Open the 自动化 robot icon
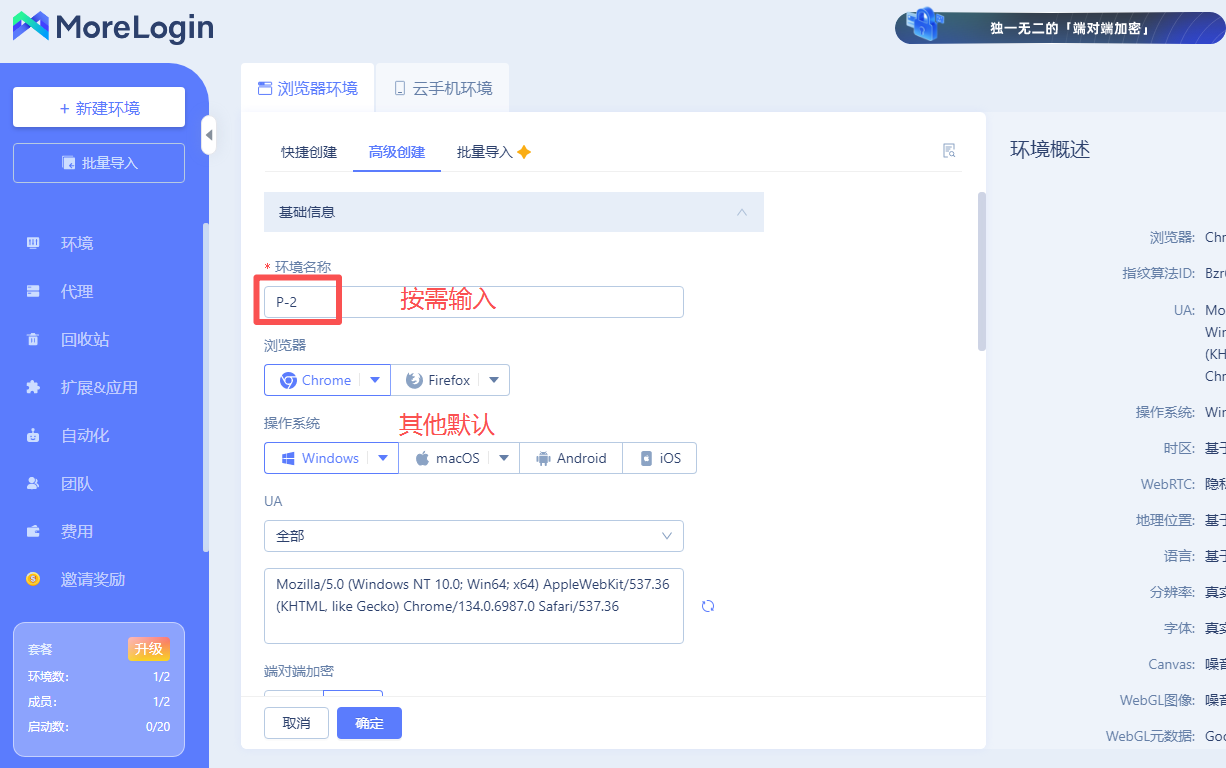The width and height of the screenshot is (1226, 768). click(x=33, y=435)
